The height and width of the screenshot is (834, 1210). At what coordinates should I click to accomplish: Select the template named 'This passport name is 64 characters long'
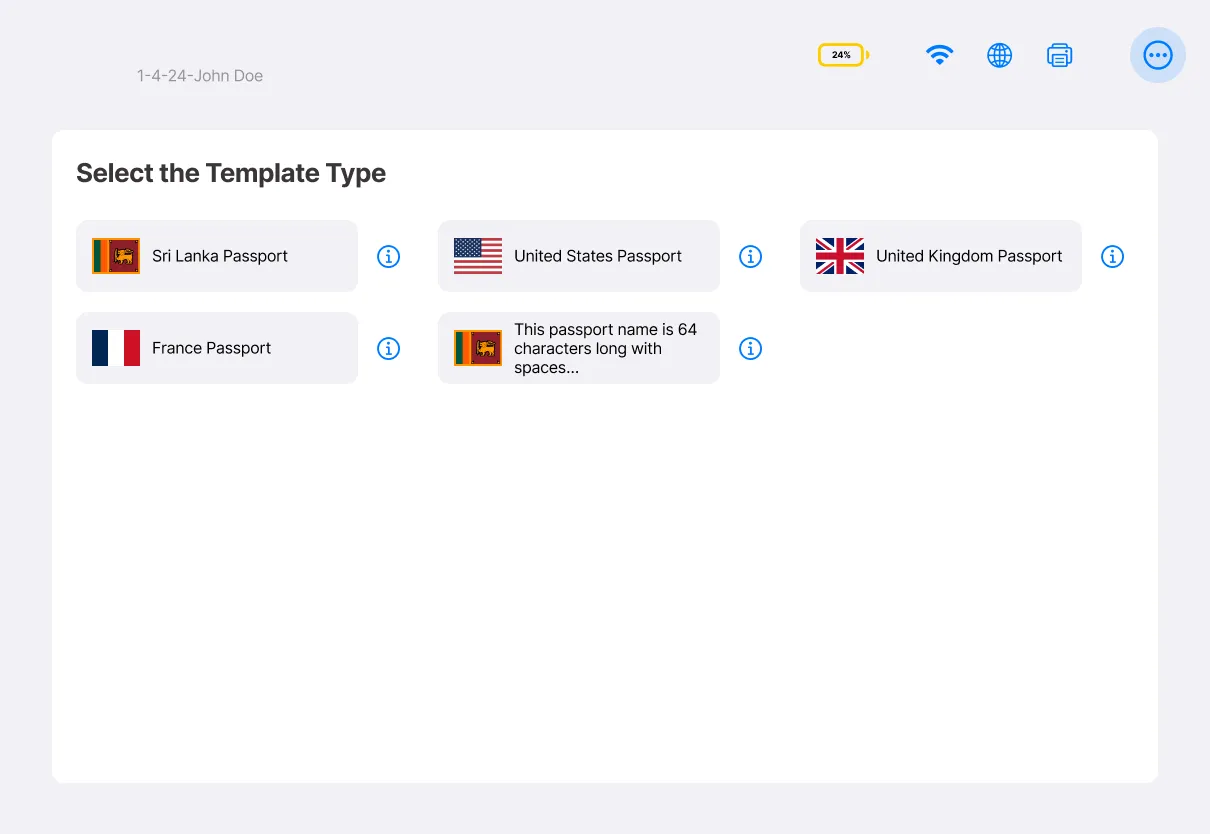pyautogui.click(x=579, y=348)
